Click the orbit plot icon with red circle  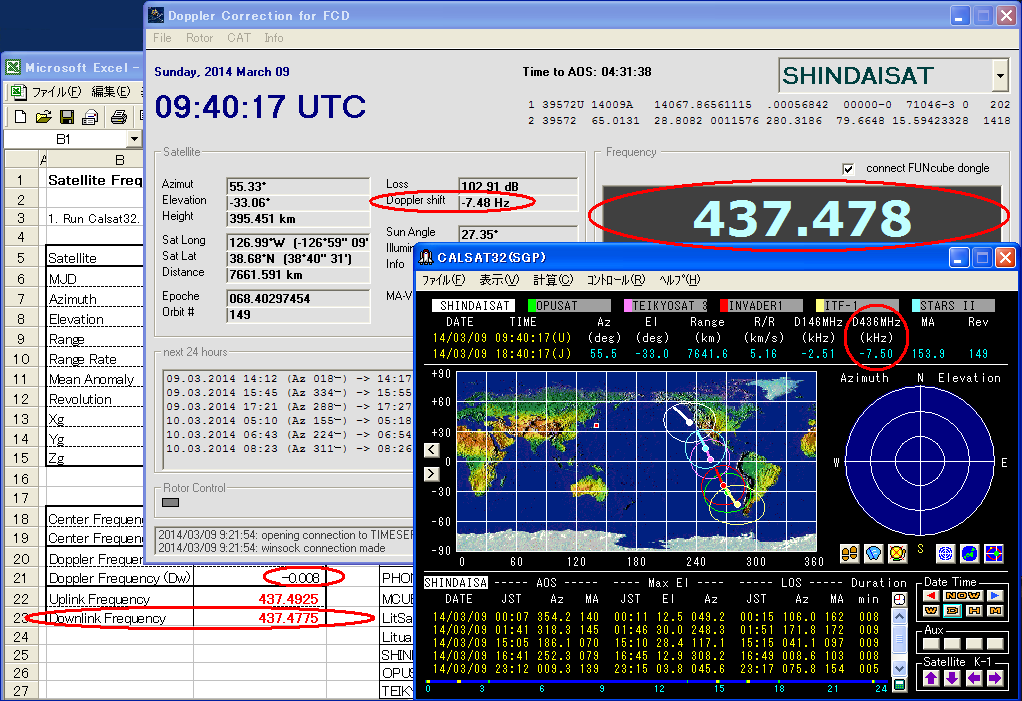(993, 554)
